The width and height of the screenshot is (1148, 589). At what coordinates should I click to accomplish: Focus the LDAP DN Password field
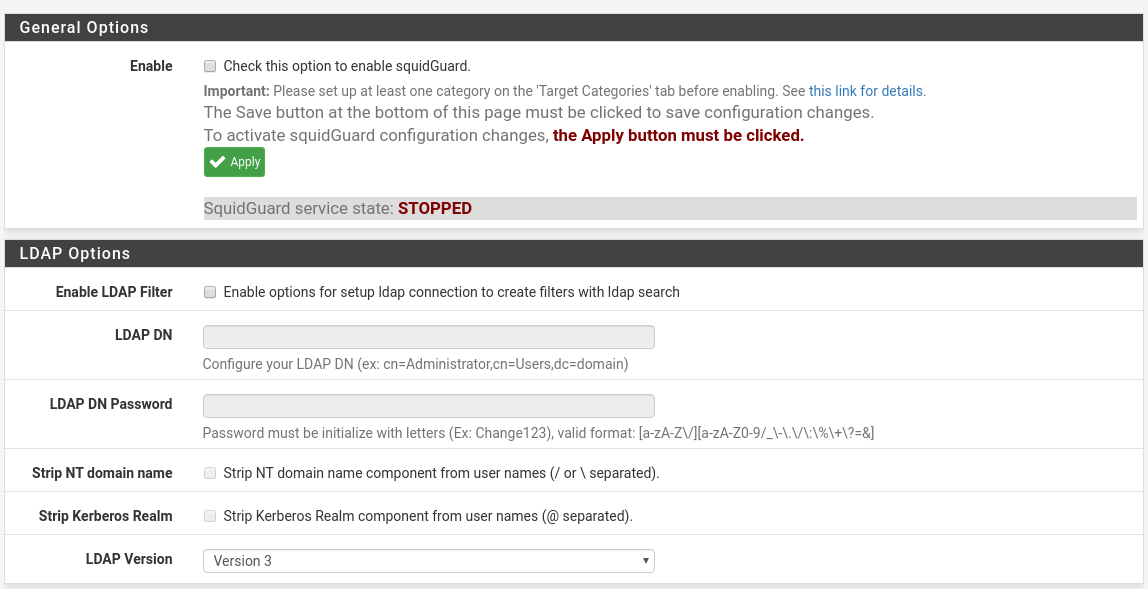(x=428, y=406)
